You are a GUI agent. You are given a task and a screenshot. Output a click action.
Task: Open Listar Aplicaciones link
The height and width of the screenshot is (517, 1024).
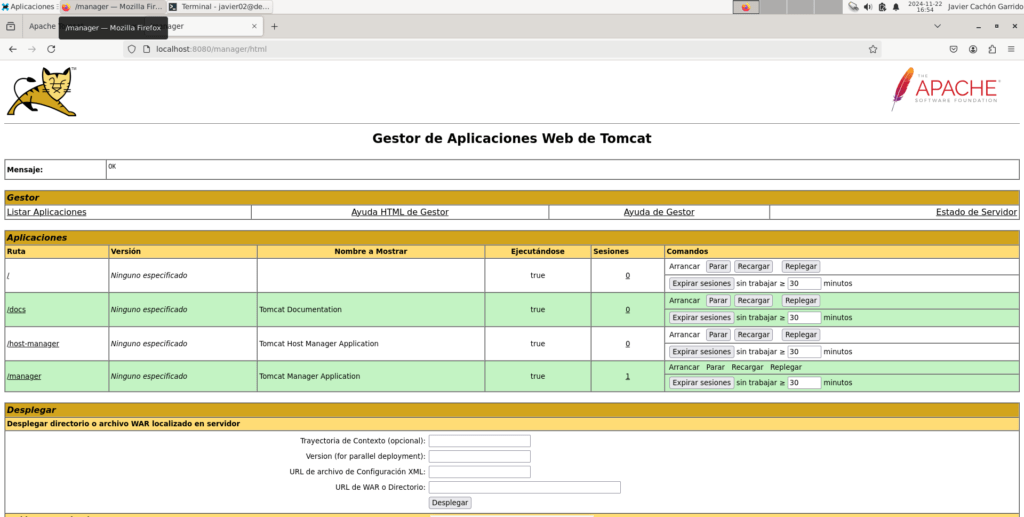pos(46,212)
